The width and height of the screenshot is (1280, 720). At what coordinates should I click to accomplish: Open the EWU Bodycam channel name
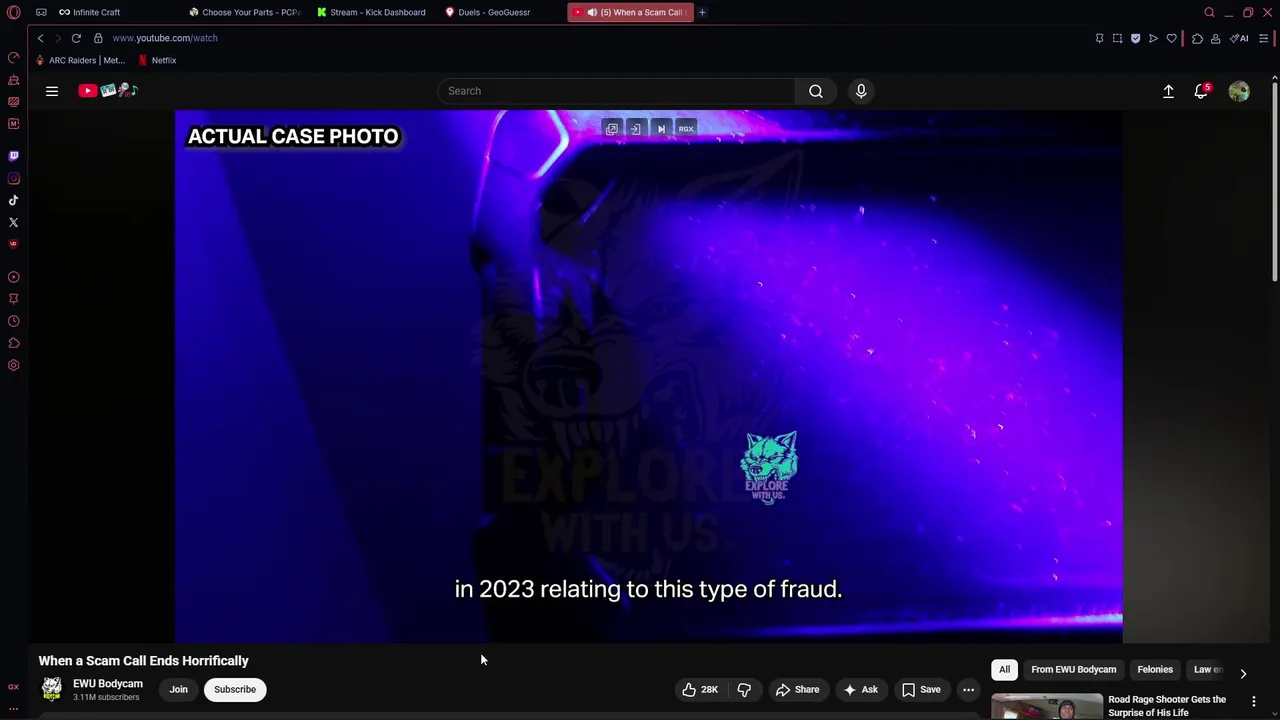coord(108,684)
